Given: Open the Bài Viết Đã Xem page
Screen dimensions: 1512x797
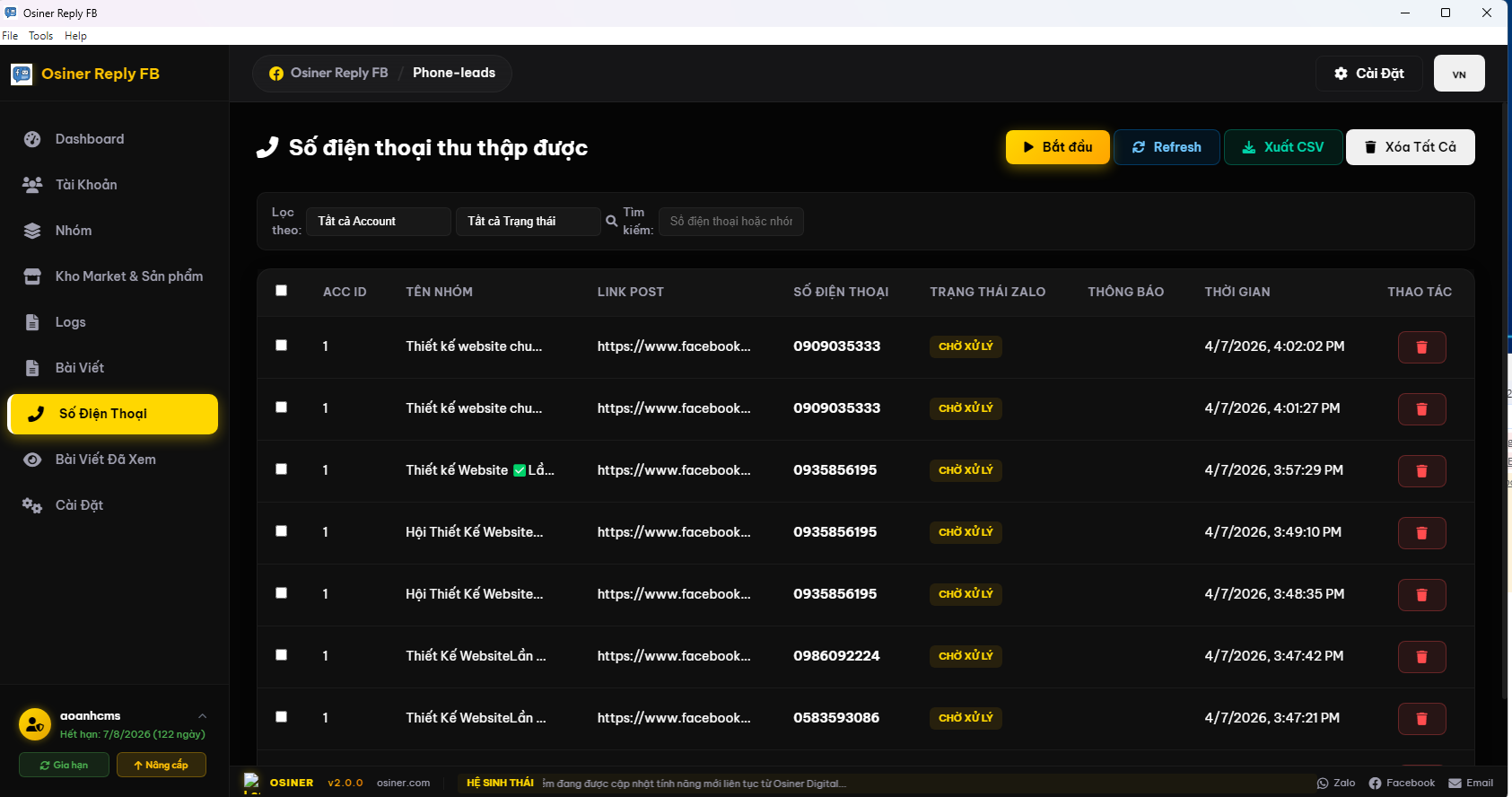Looking at the screenshot, I should pyautogui.click(x=105, y=460).
